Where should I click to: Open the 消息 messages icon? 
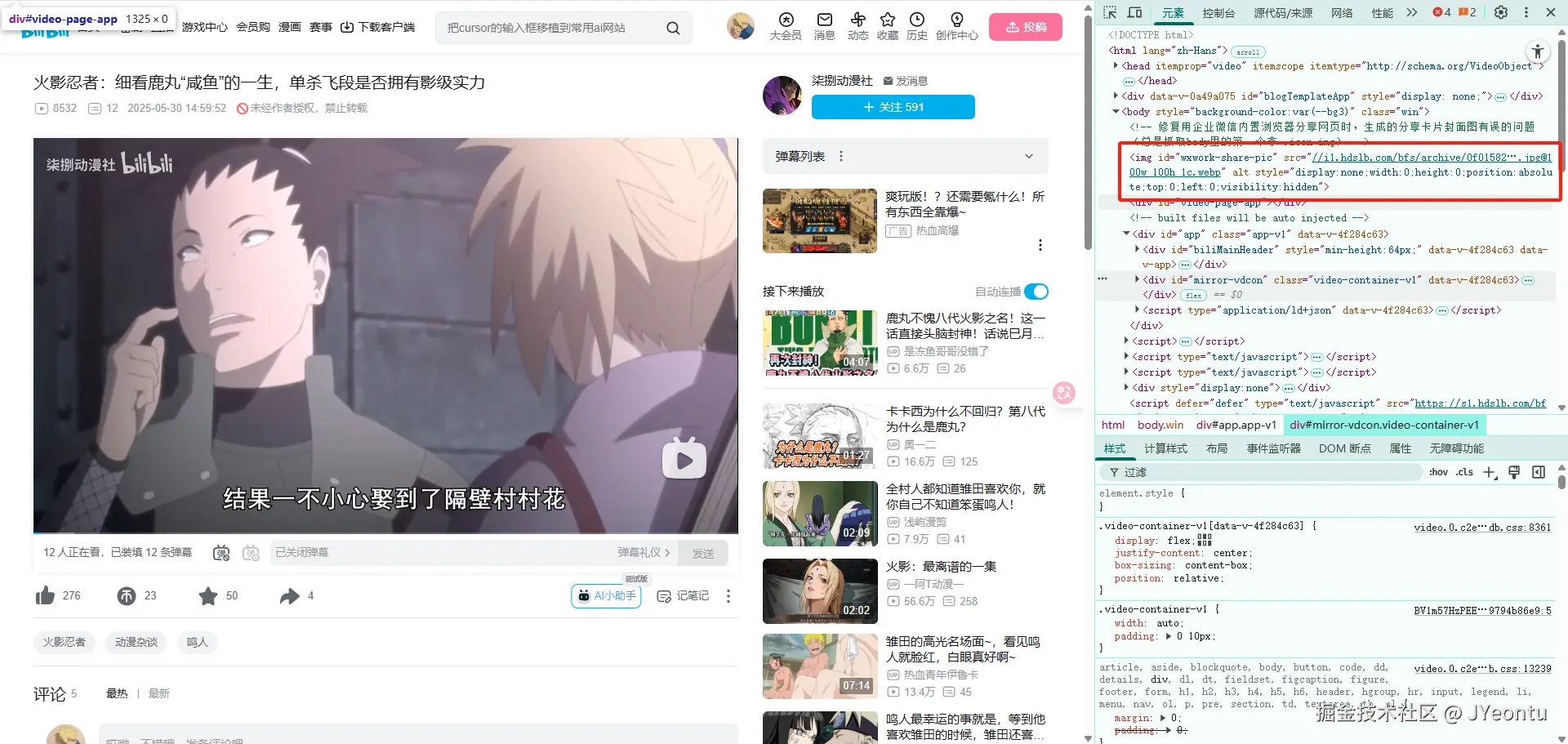(x=825, y=26)
